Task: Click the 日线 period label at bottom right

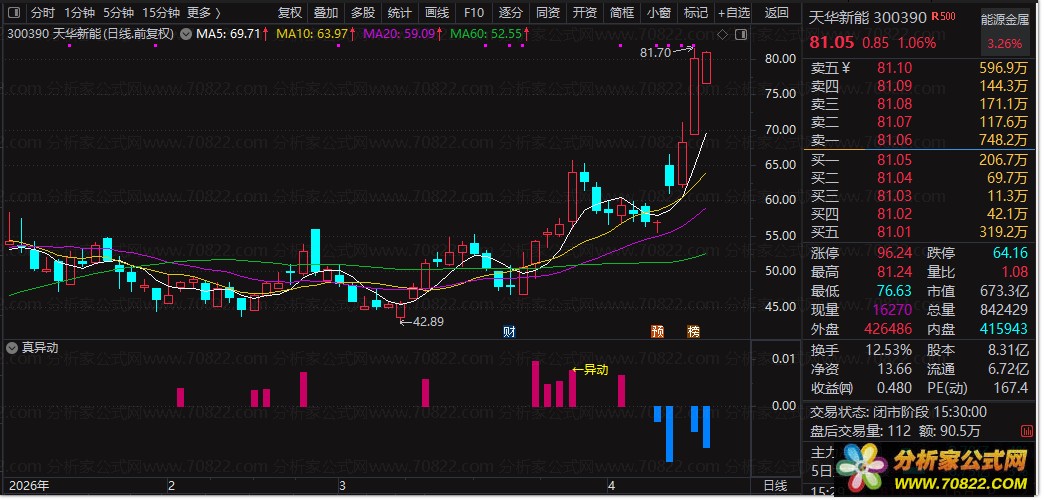Action: [x=775, y=486]
